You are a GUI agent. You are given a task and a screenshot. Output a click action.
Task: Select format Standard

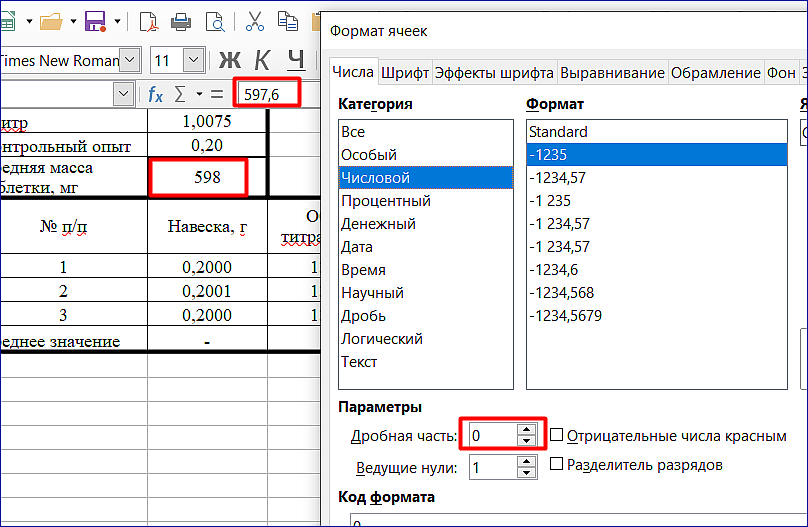(656, 132)
